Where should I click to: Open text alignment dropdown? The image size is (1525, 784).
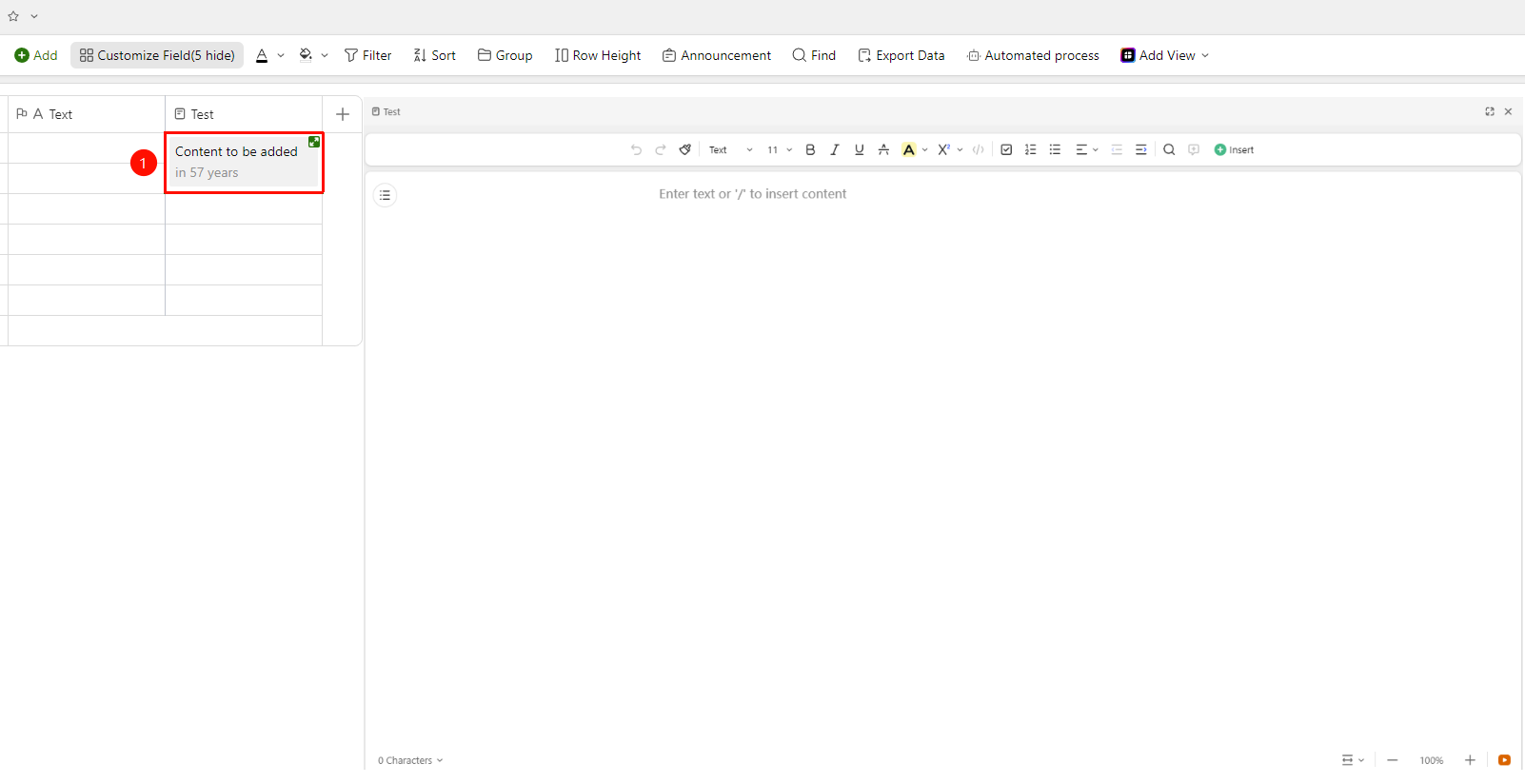[x=1087, y=149]
